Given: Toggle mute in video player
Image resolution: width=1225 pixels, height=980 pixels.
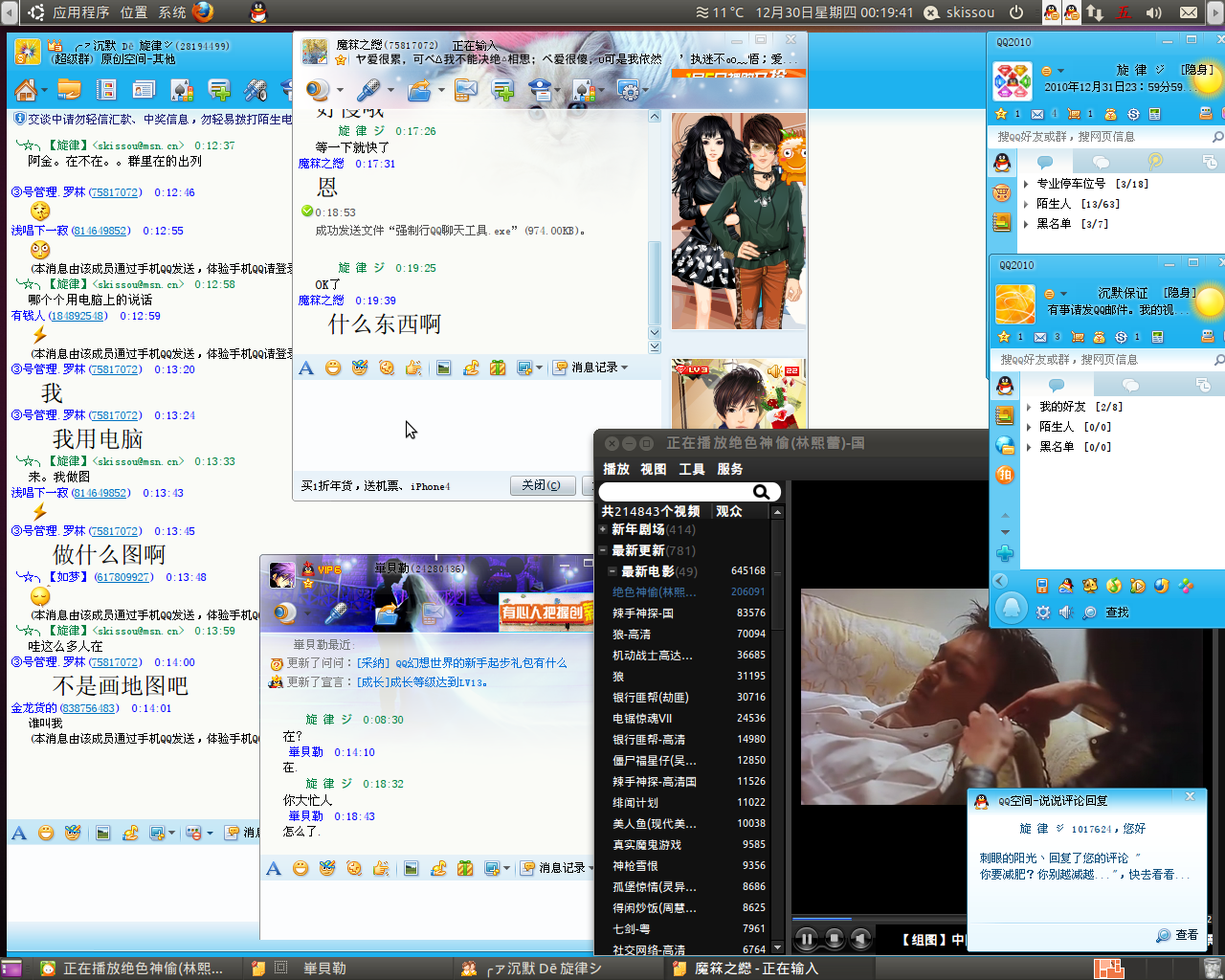Looking at the screenshot, I should coord(861,939).
